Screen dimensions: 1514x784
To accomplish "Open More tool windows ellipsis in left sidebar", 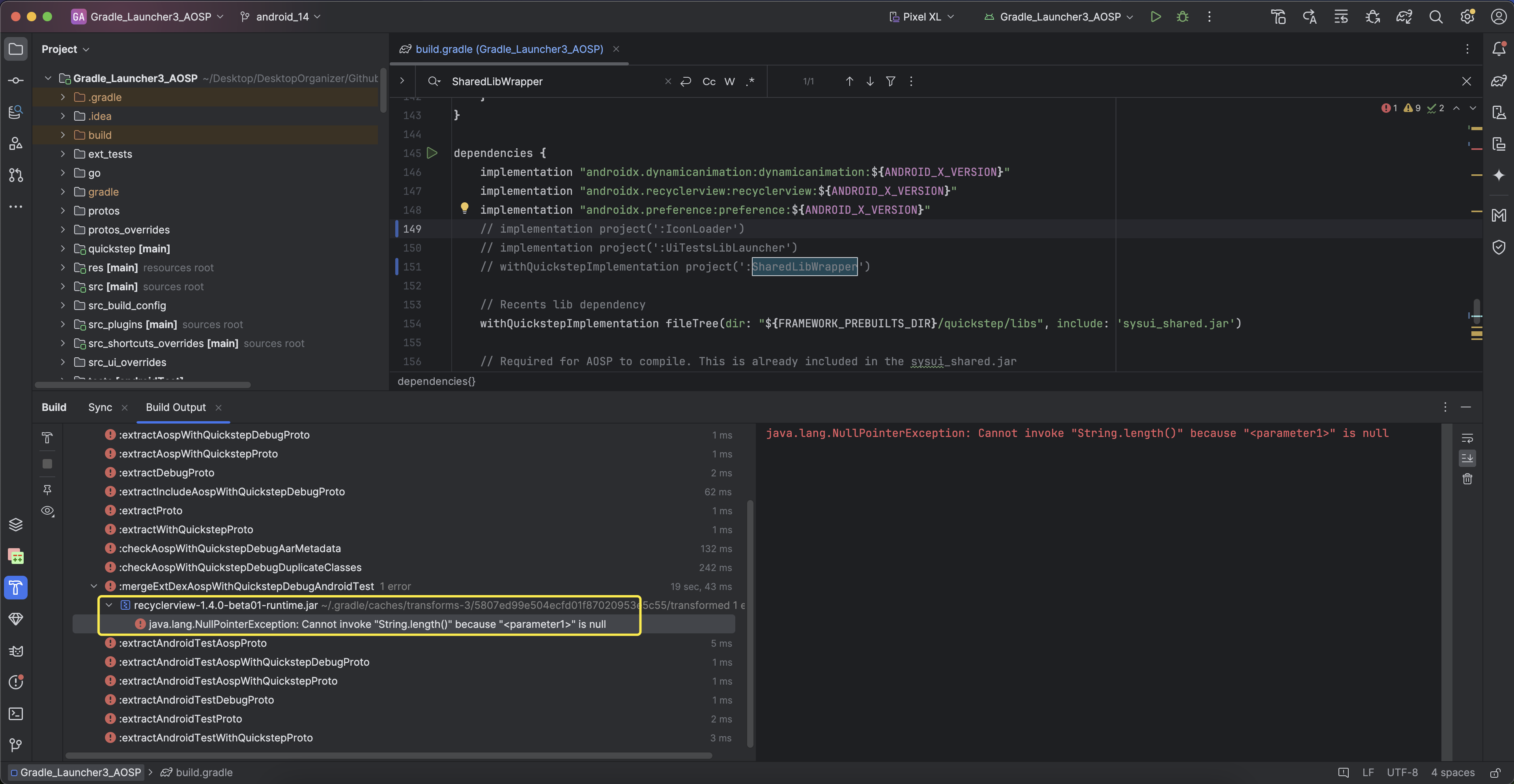I will [16, 206].
